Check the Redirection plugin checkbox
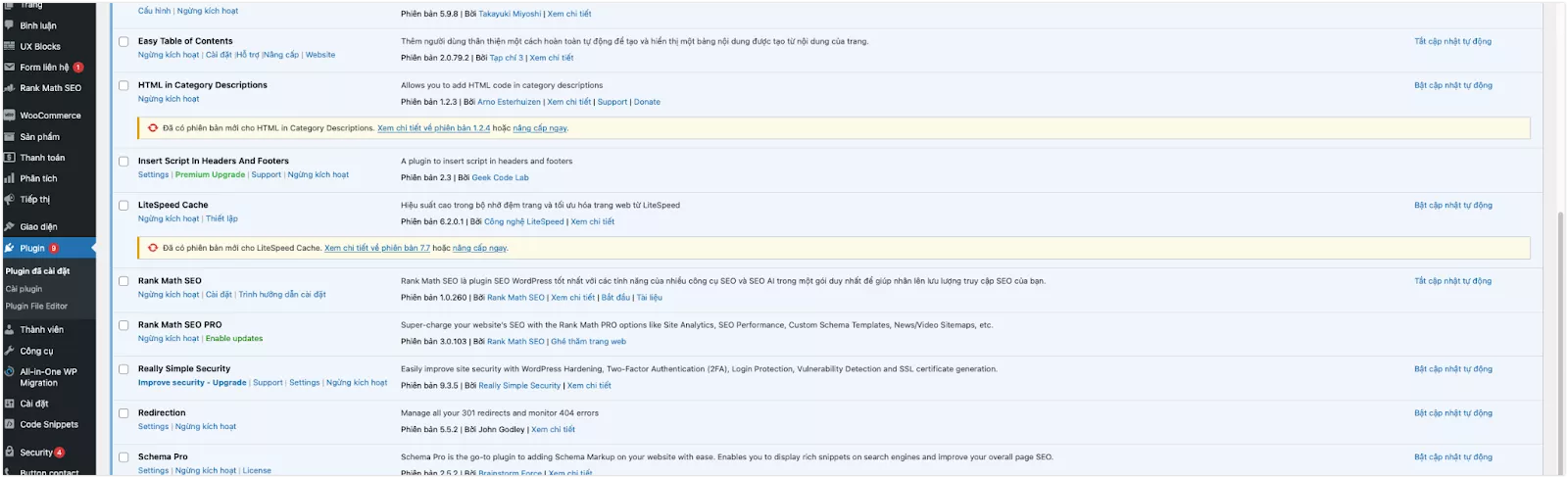 coord(123,413)
